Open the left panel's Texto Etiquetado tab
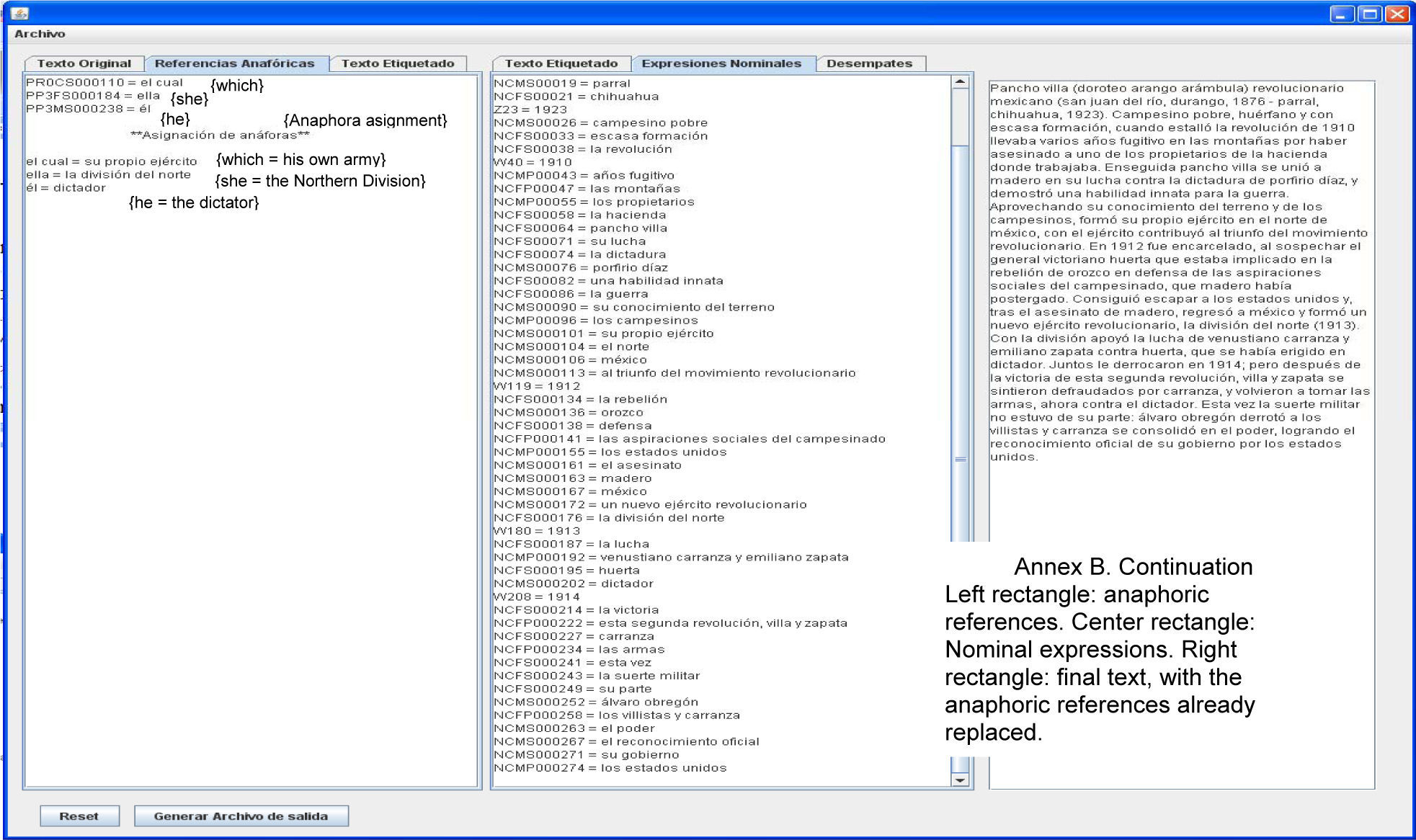The image size is (1416, 840). point(398,63)
